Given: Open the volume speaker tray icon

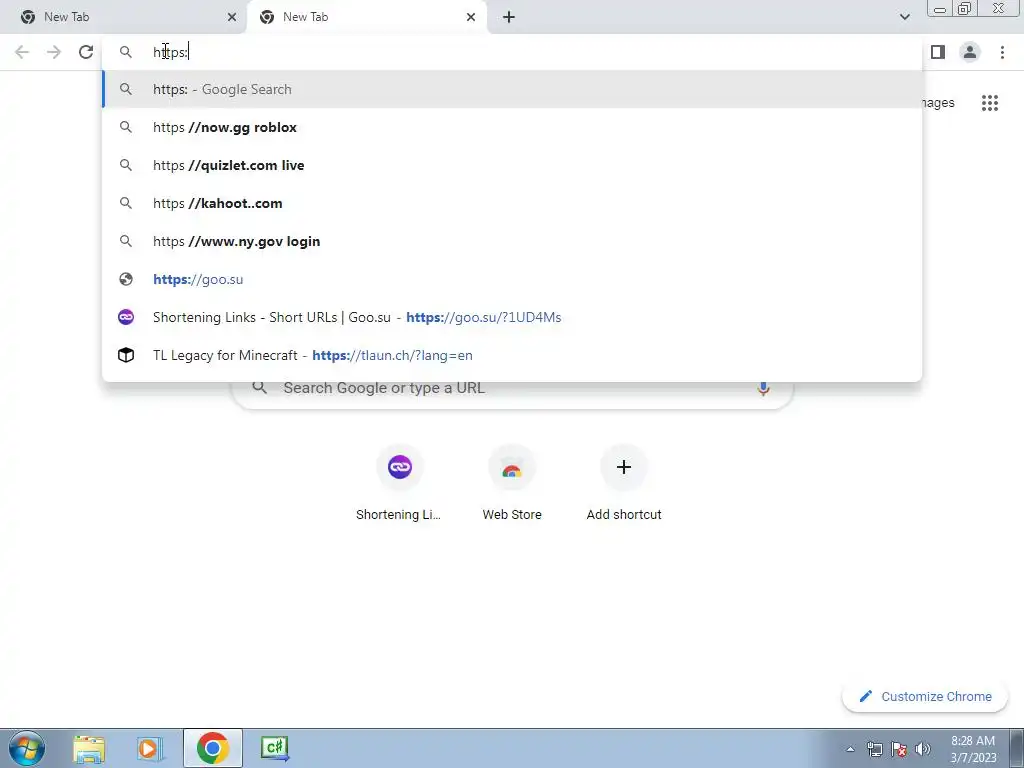Looking at the screenshot, I should click(923, 749).
